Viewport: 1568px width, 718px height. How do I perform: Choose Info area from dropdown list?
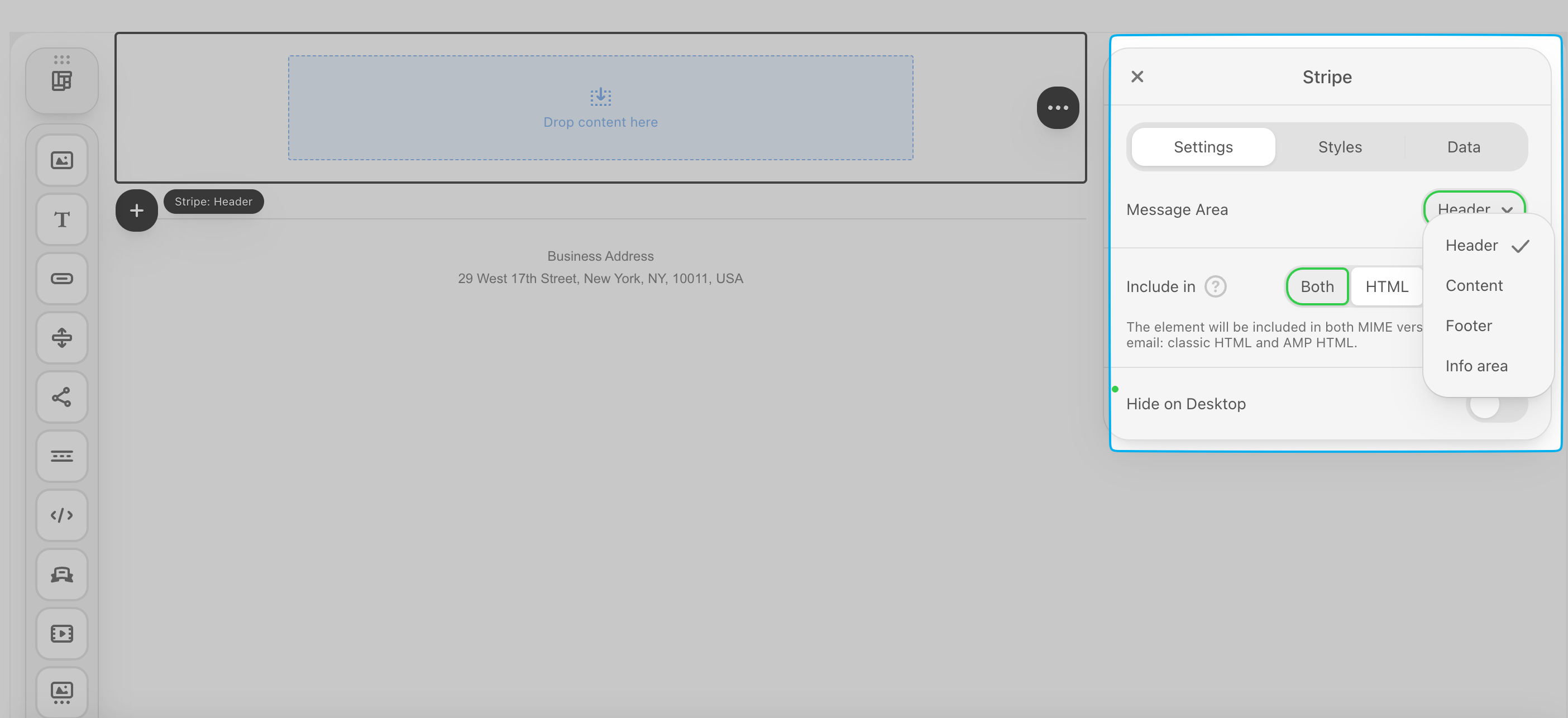1476,366
